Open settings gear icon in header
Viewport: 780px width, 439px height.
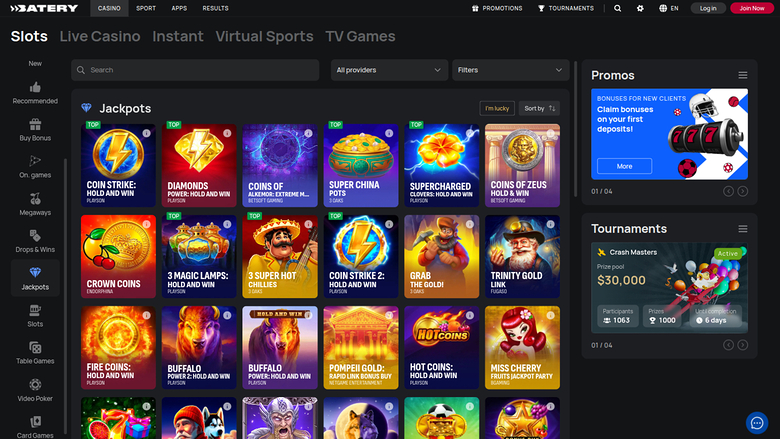click(640, 8)
